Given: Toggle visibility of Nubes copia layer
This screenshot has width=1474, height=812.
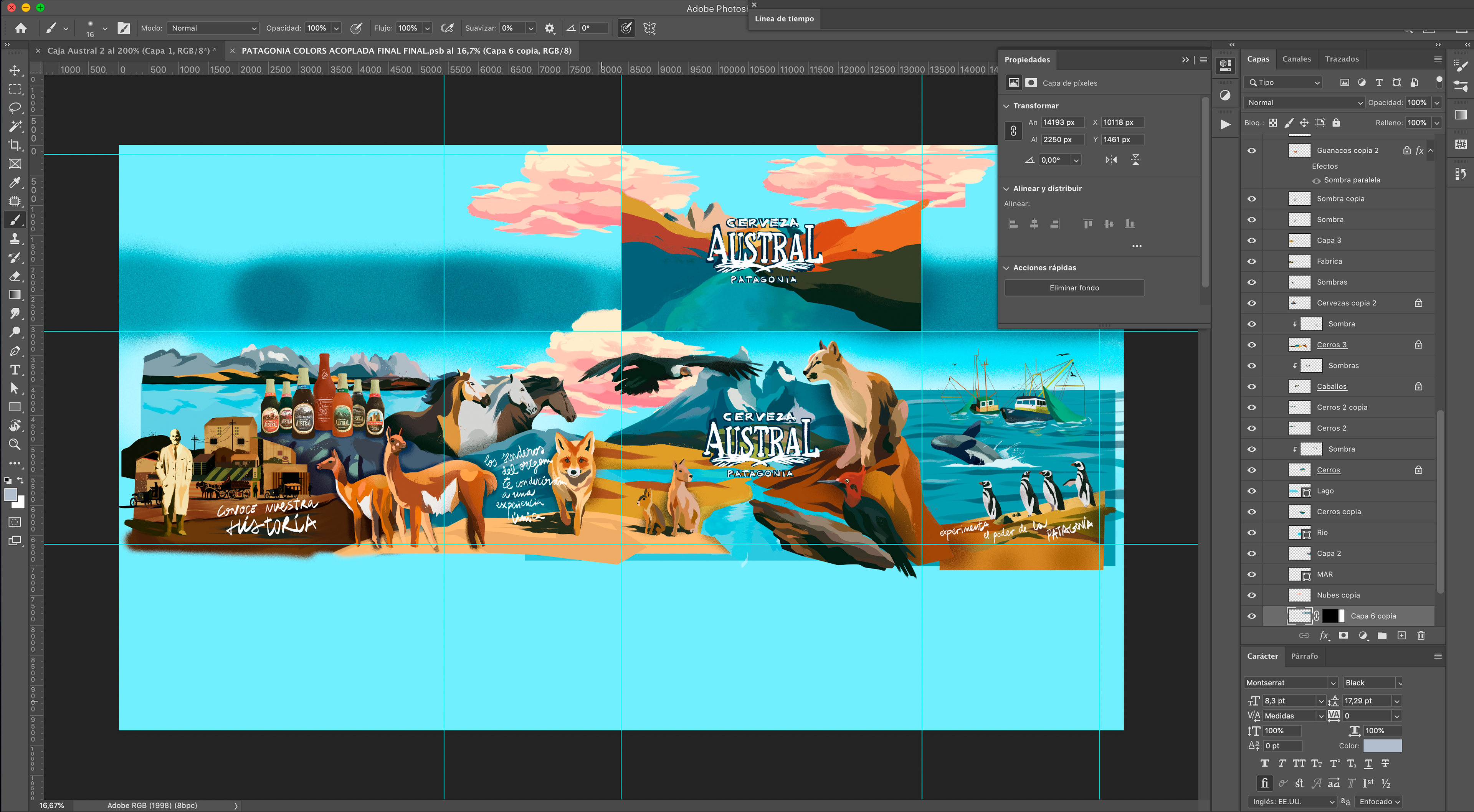Looking at the screenshot, I should (x=1251, y=595).
